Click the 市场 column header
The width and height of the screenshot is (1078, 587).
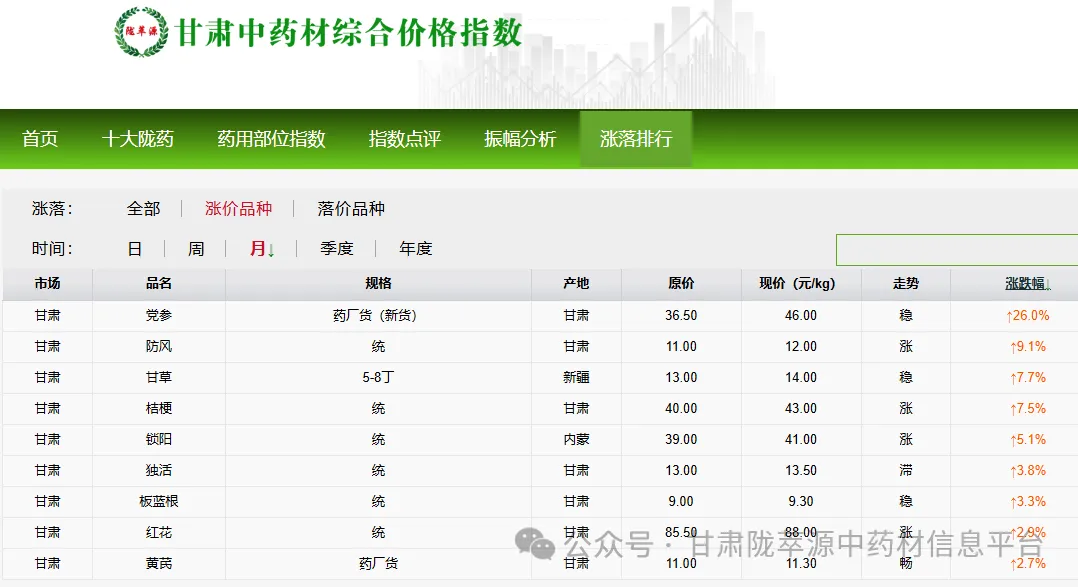coord(47,283)
